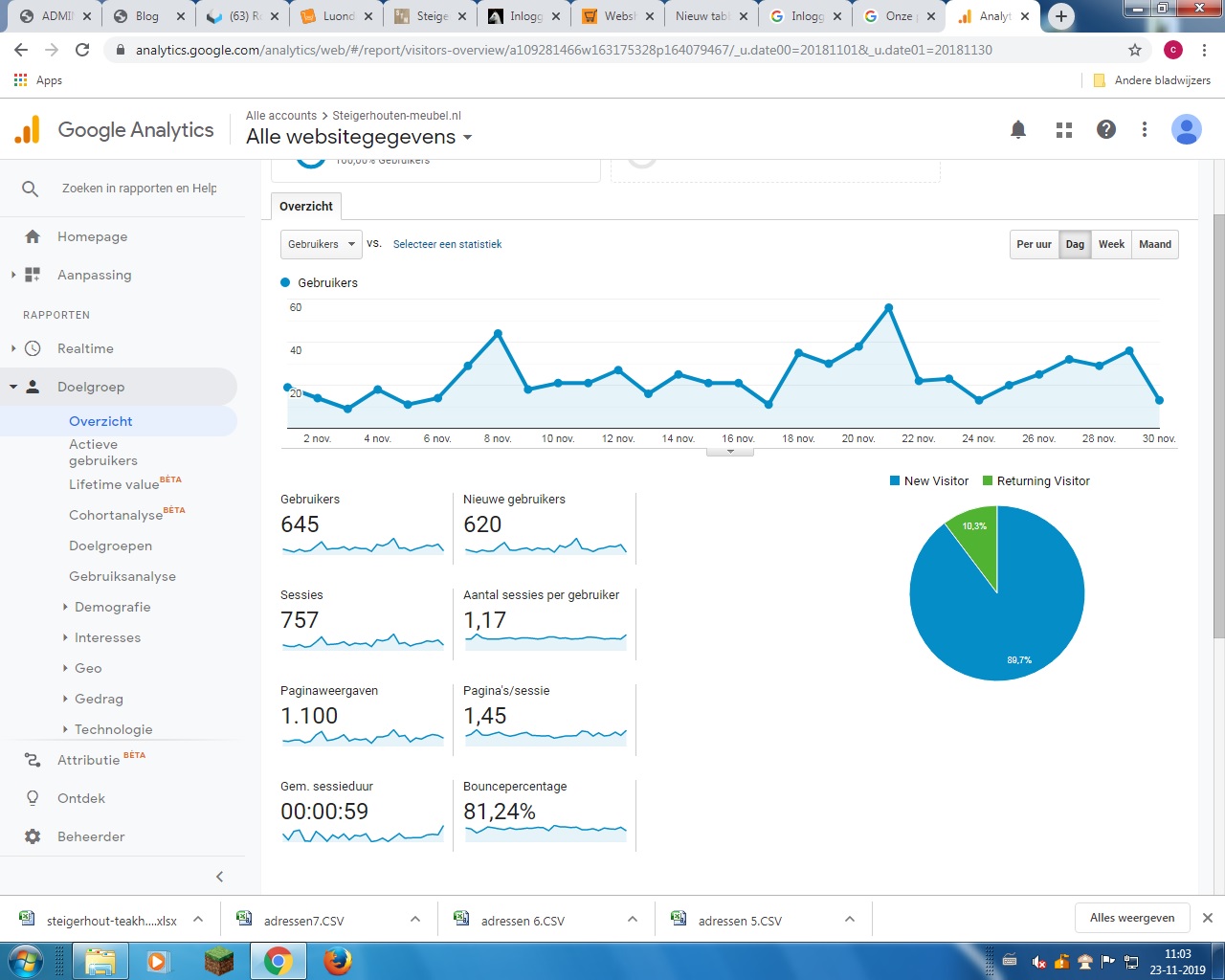Click the New Visitor legend swatch
Screen dimensions: 1225x980
click(895, 480)
